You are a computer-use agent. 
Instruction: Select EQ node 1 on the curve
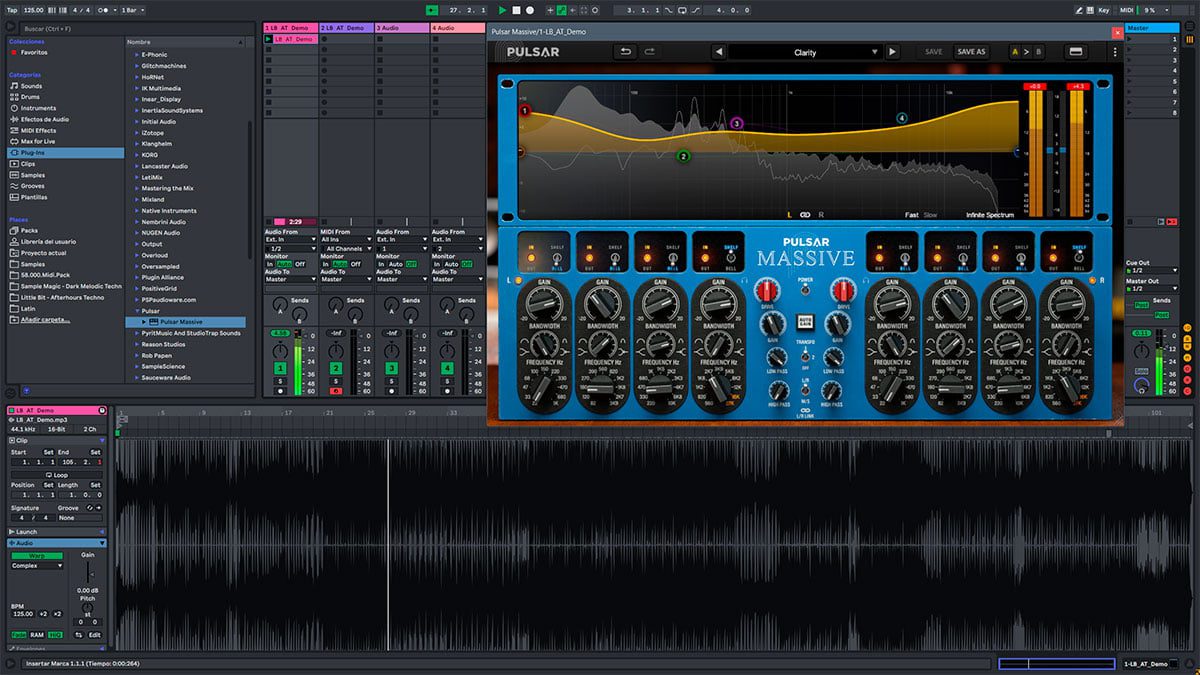[x=524, y=111]
